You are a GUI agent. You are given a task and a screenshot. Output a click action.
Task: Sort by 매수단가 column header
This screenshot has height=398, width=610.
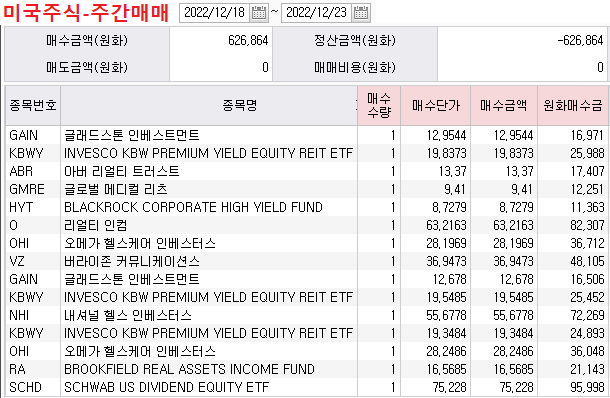[436, 105]
